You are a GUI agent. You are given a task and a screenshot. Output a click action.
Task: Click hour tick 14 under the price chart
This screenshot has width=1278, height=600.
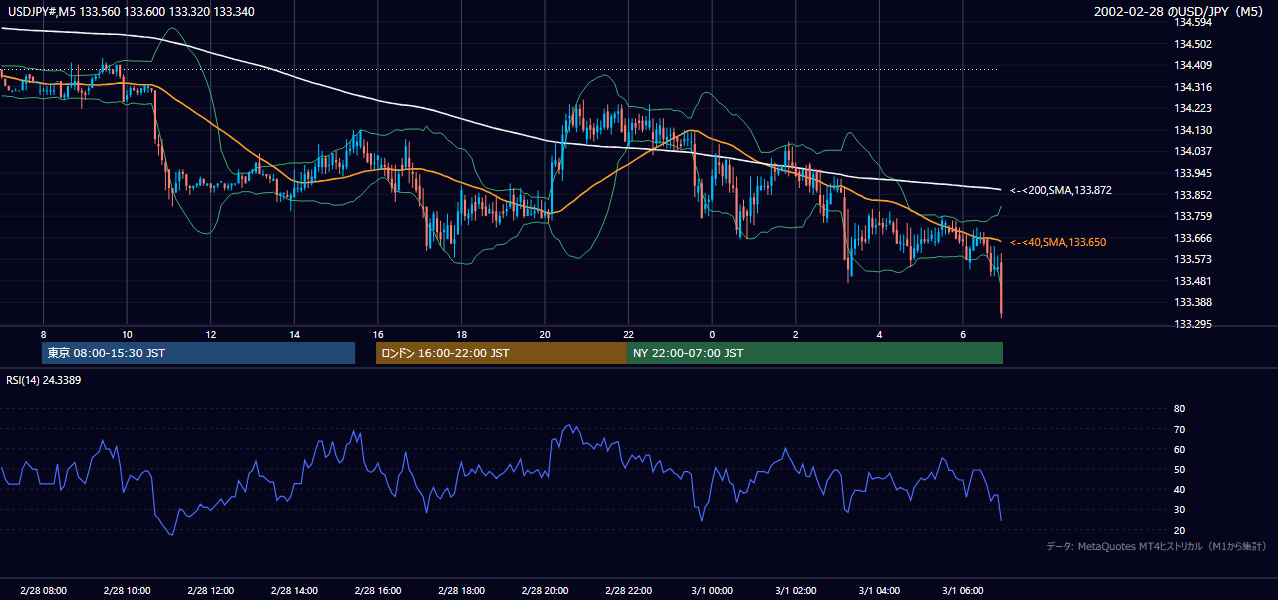click(294, 334)
